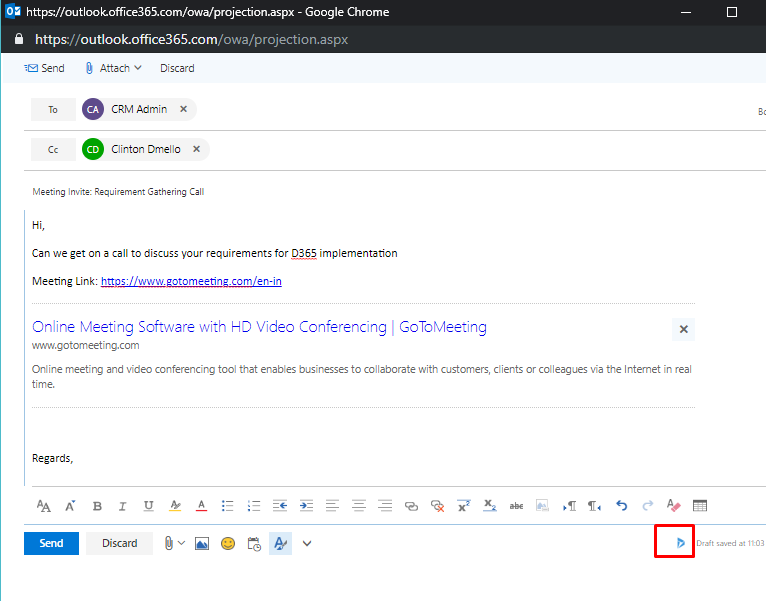The height and width of the screenshot is (601, 766).
Task: Click the www.gotomeeting.com preview domain text
Action: click(x=85, y=345)
